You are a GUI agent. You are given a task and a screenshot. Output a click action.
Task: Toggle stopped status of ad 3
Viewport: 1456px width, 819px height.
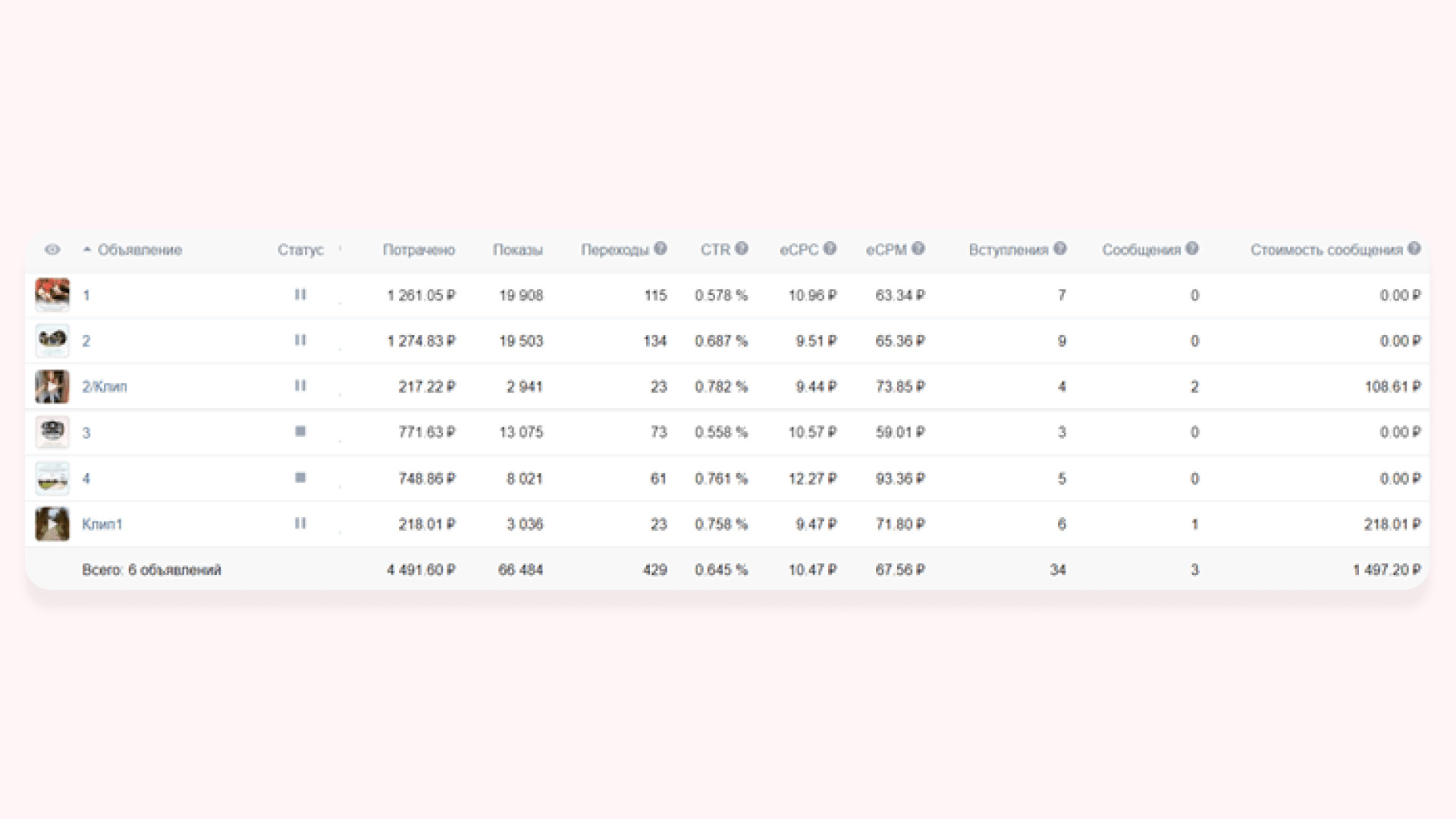pos(300,431)
